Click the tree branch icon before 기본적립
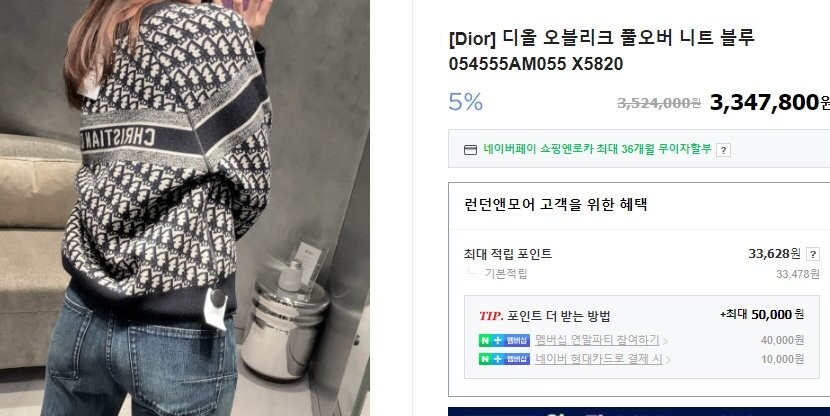The width and height of the screenshot is (830, 416). pyautogui.click(x=471, y=272)
